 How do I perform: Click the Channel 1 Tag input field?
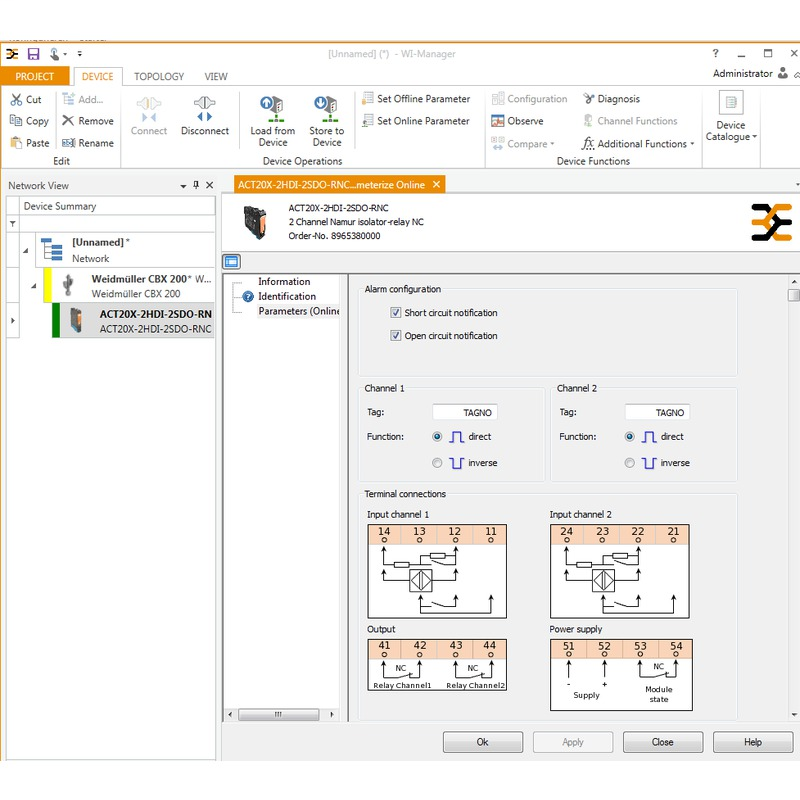click(465, 412)
